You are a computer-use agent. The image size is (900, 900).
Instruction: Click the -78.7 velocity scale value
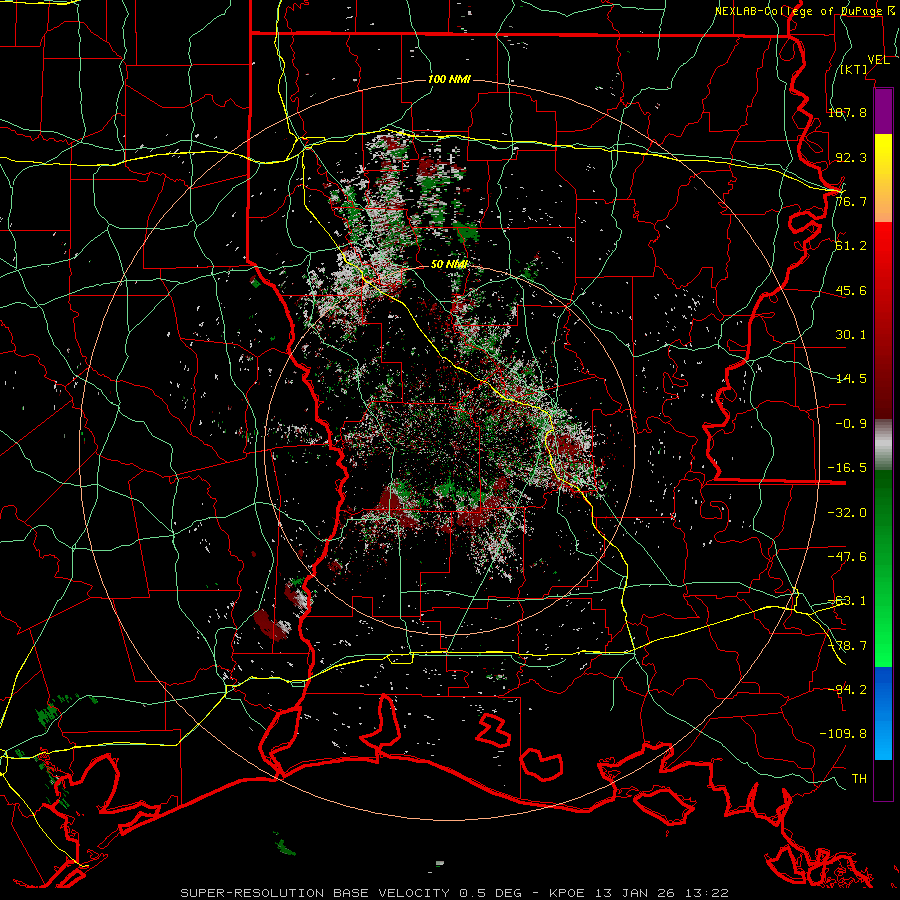point(847,646)
